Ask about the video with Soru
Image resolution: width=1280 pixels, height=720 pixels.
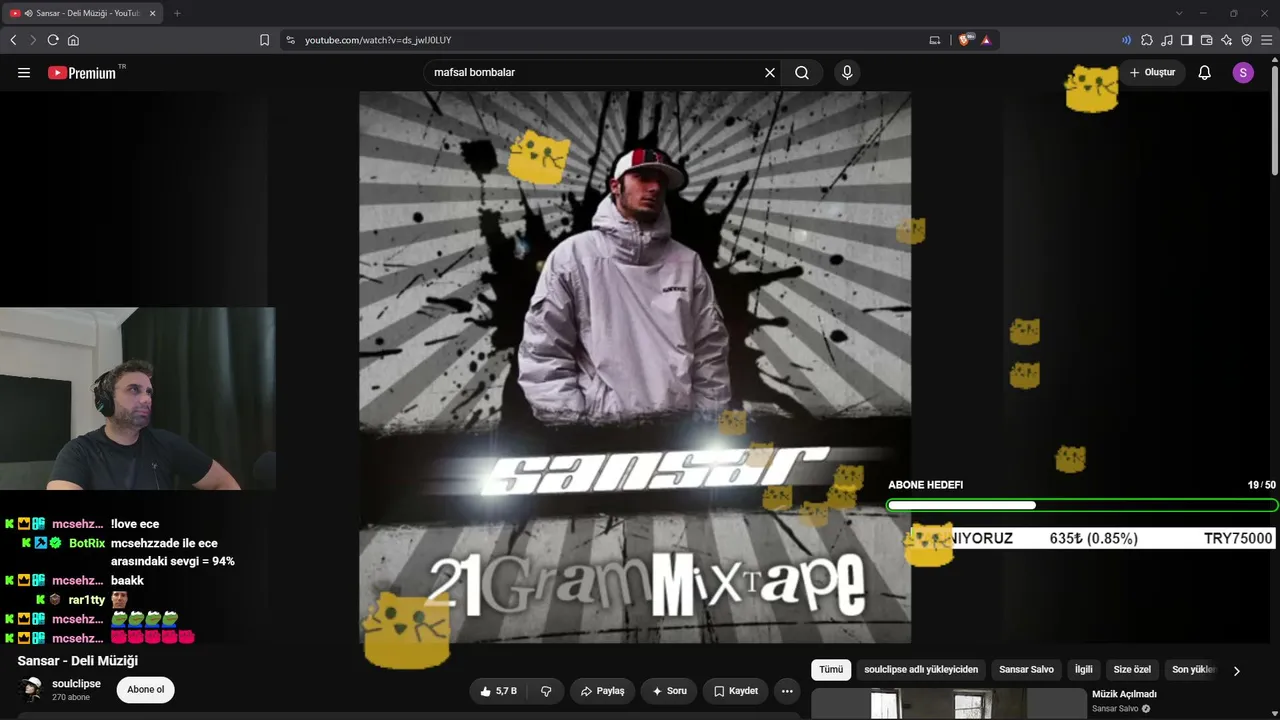point(669,691)
